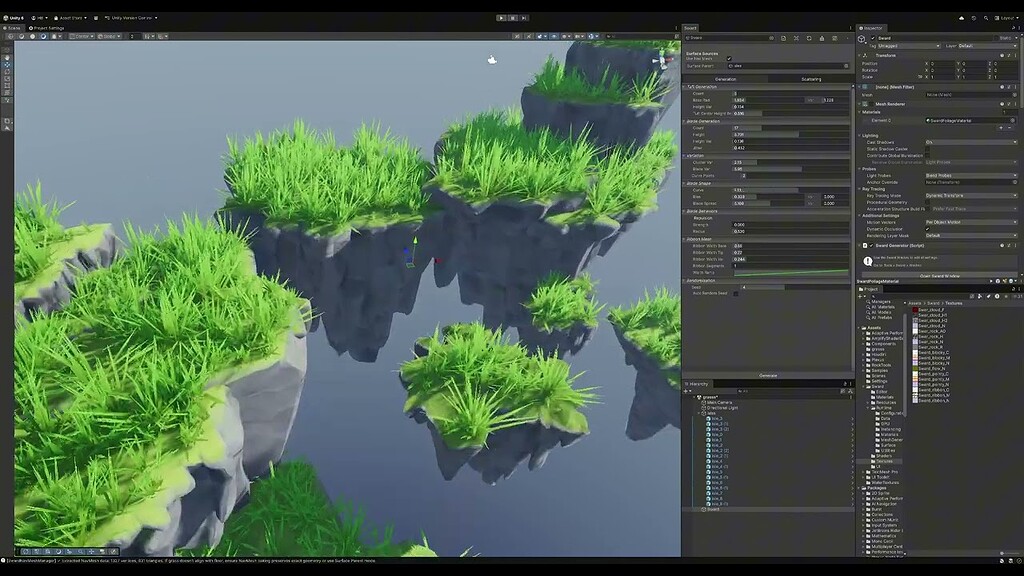1024x576 pixels.
Task: Click the Inspector lock icon
Action: pos(1013,30)
